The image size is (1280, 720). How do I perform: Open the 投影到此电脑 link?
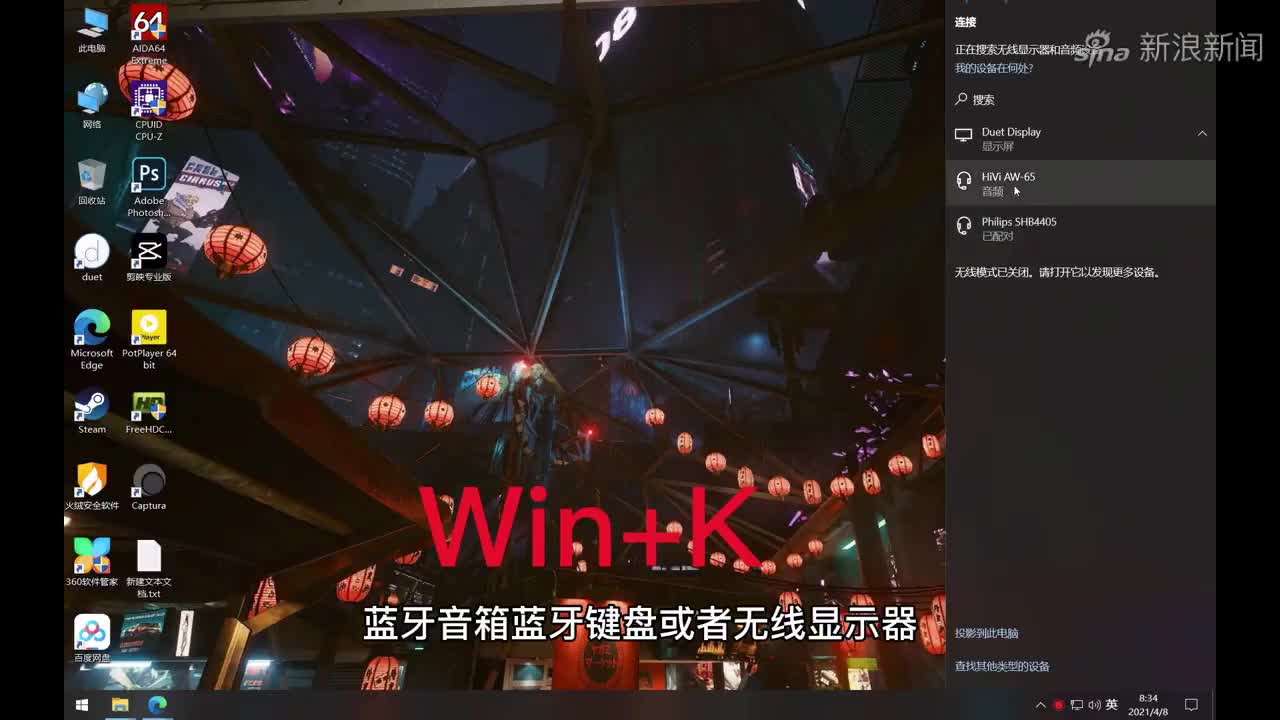(987, 633)
